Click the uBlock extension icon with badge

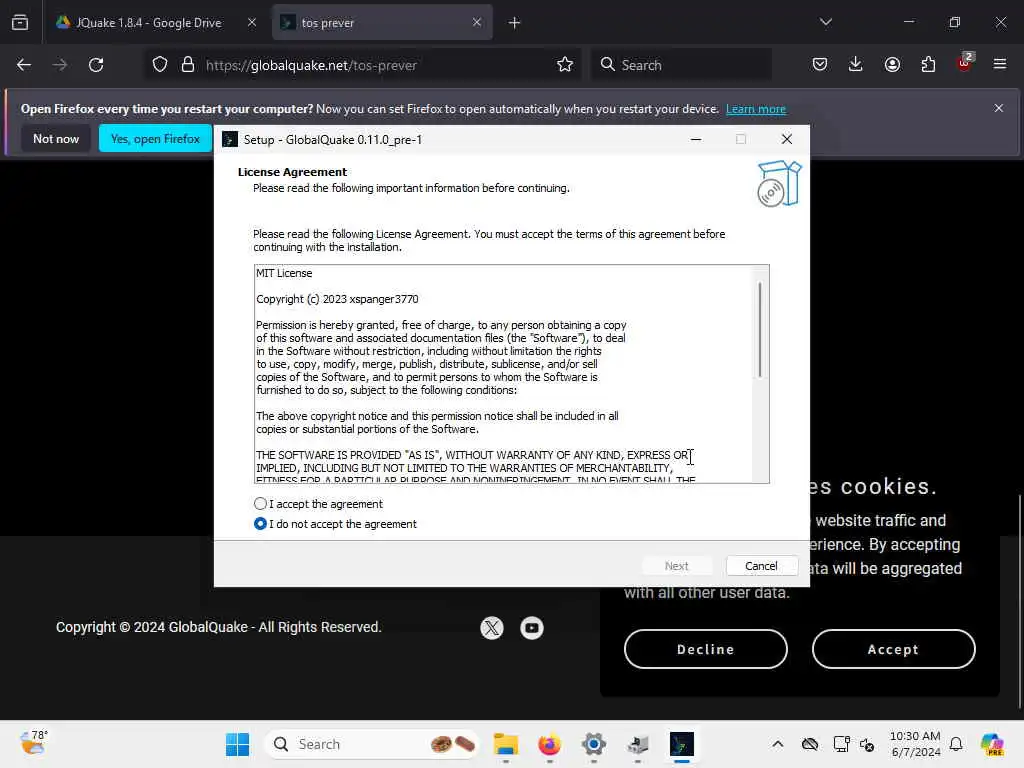(x=965, y=63)
